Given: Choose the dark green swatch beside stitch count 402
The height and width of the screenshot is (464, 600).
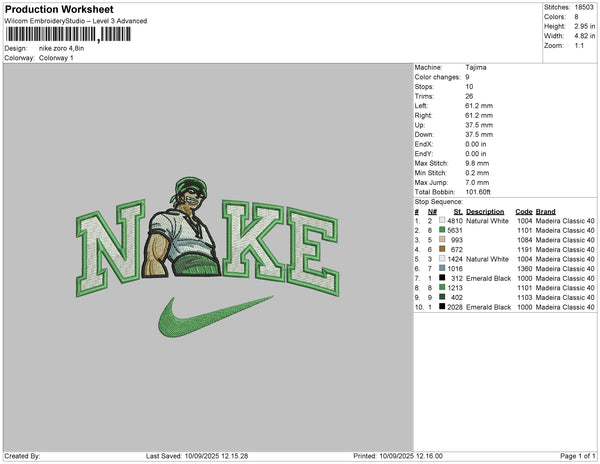Looking at the screenshot, I should coord(442,297).
